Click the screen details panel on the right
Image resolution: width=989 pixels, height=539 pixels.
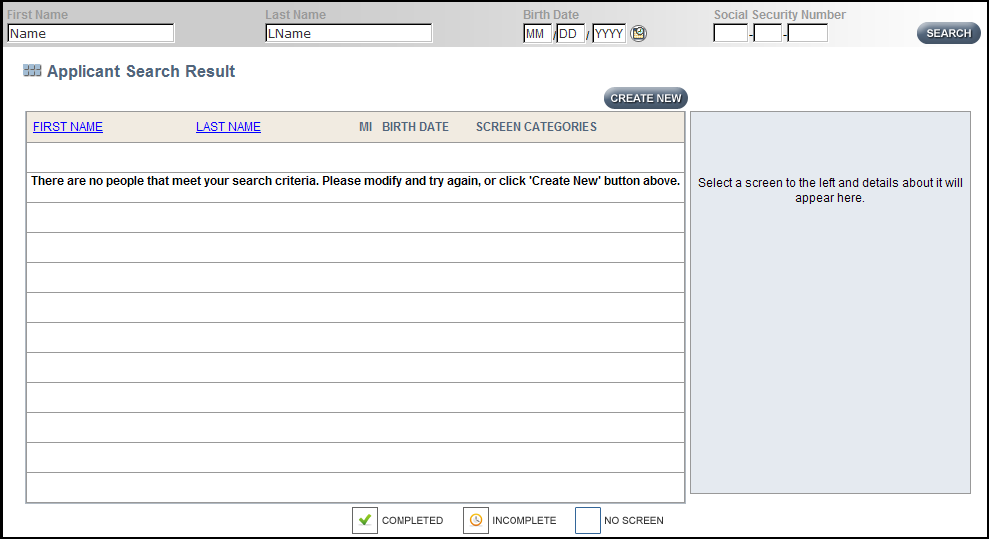point(830,302)
